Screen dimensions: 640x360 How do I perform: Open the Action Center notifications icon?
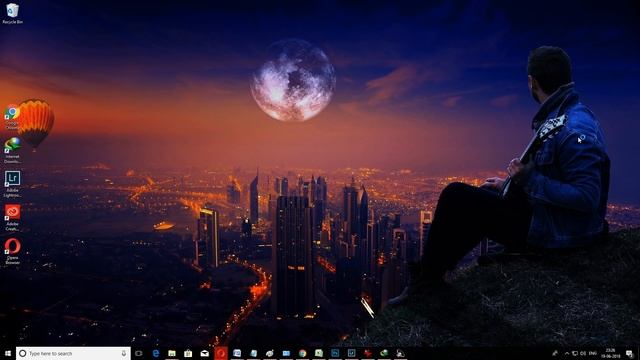pyautogui.click(x=630, y=353)
